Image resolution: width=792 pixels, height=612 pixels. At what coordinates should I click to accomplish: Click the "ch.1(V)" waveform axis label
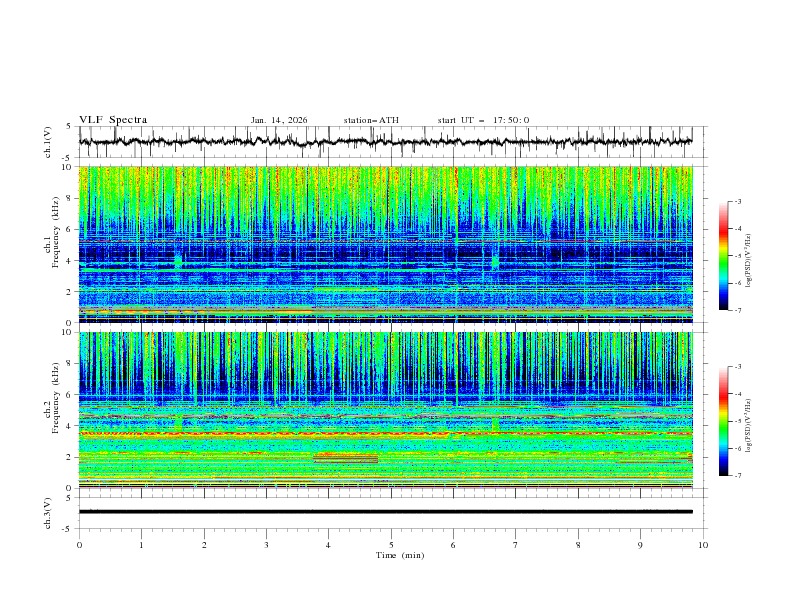pos(48,142)
